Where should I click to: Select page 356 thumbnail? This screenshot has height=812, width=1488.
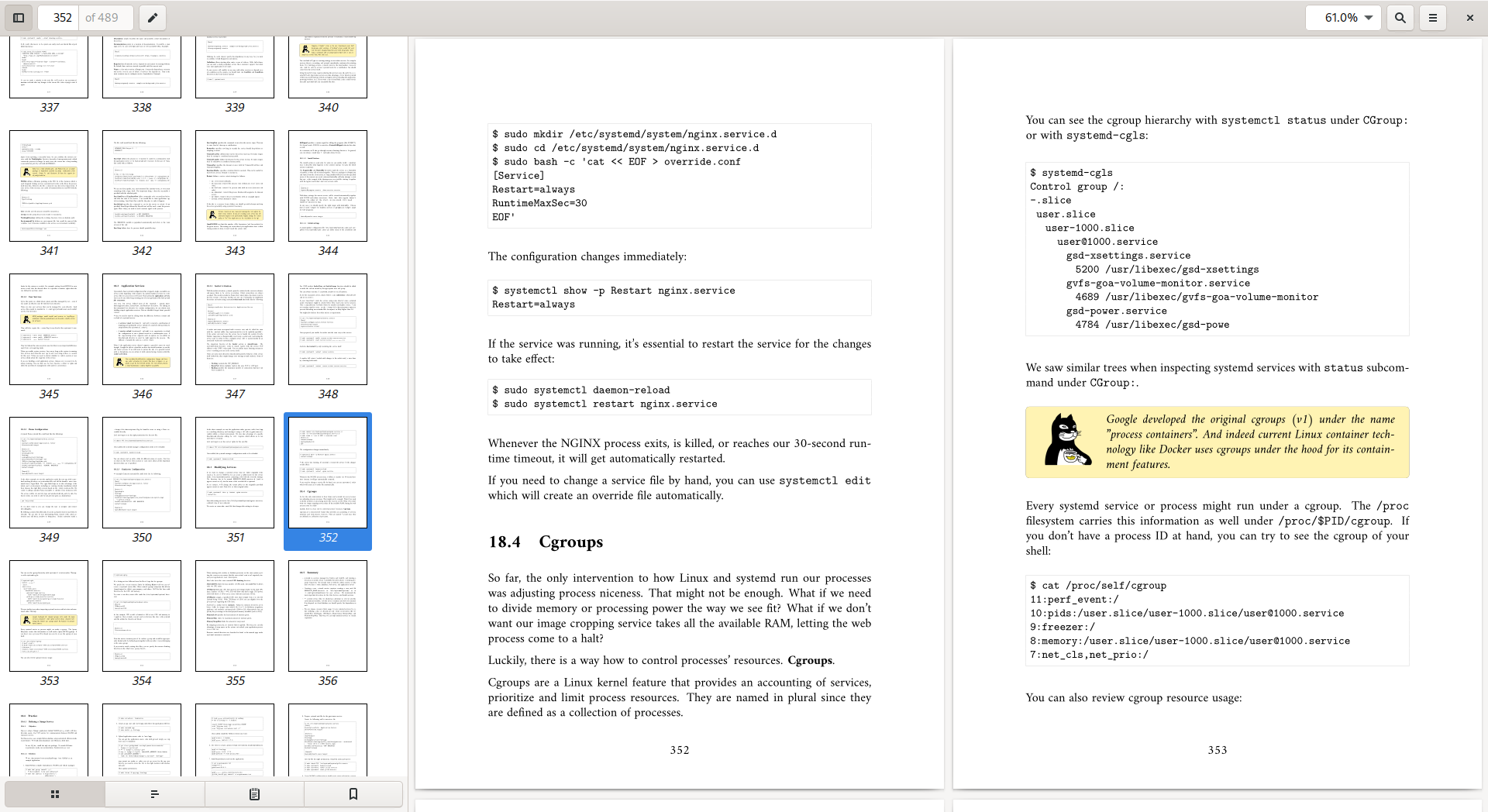[328, 616]
